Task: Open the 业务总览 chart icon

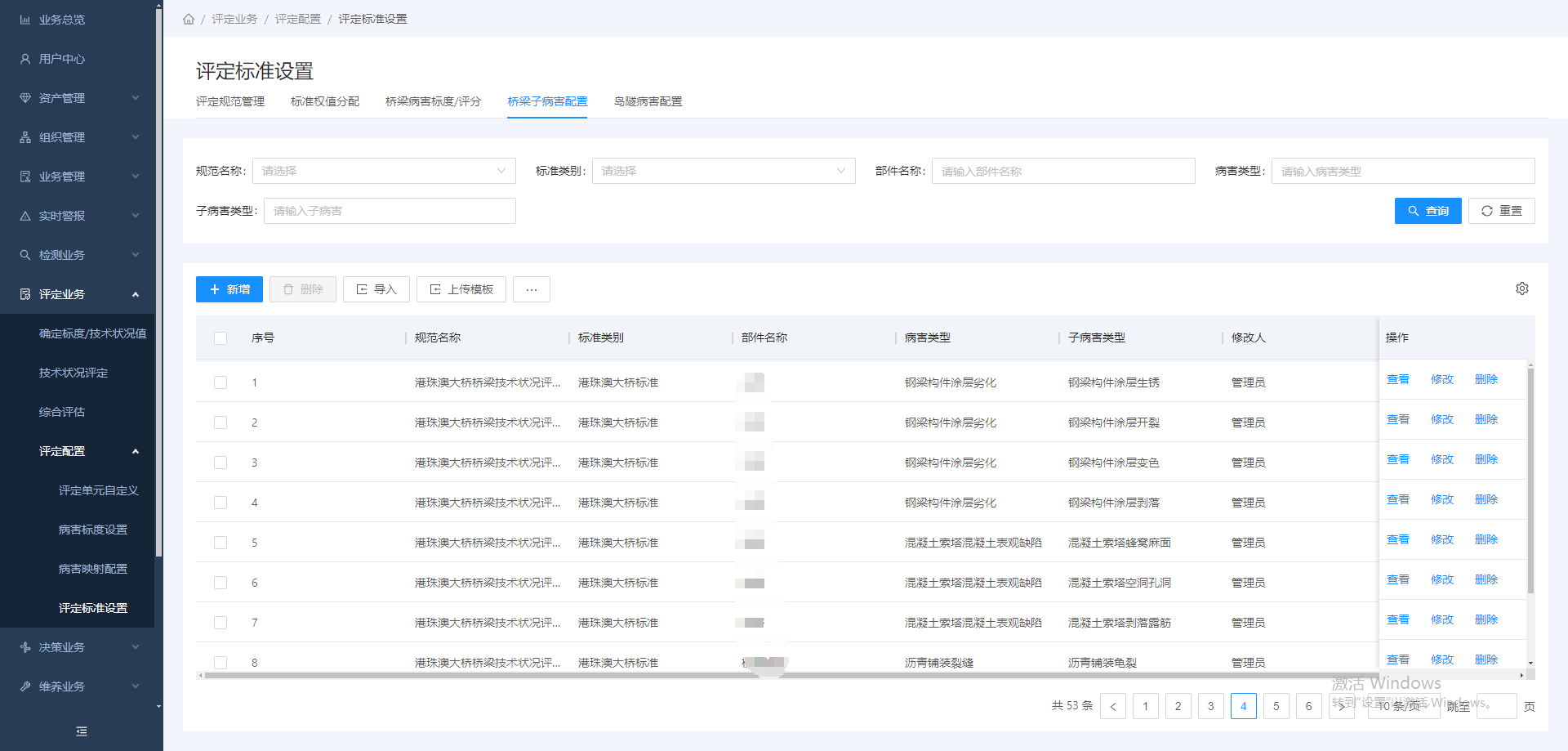Action: (x=25, y=20)
